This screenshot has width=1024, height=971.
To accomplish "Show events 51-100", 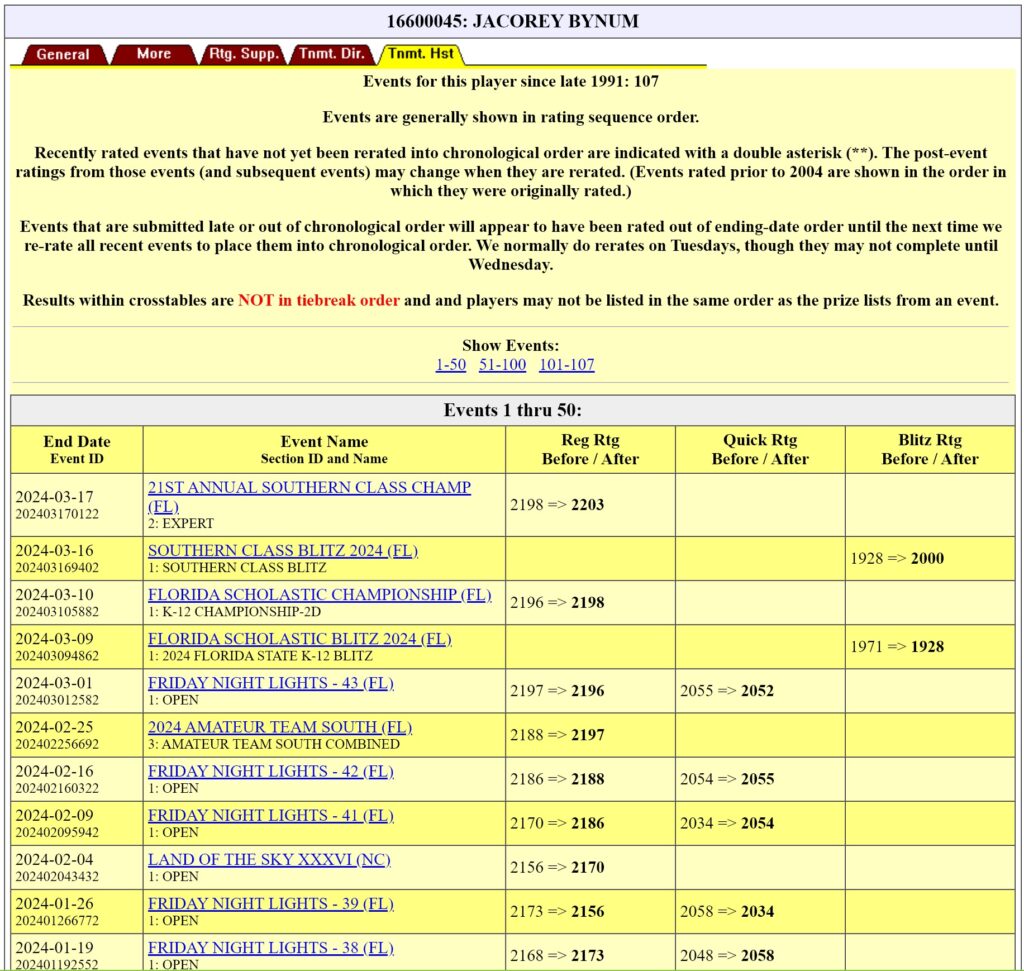I will (x=502, y=365).
